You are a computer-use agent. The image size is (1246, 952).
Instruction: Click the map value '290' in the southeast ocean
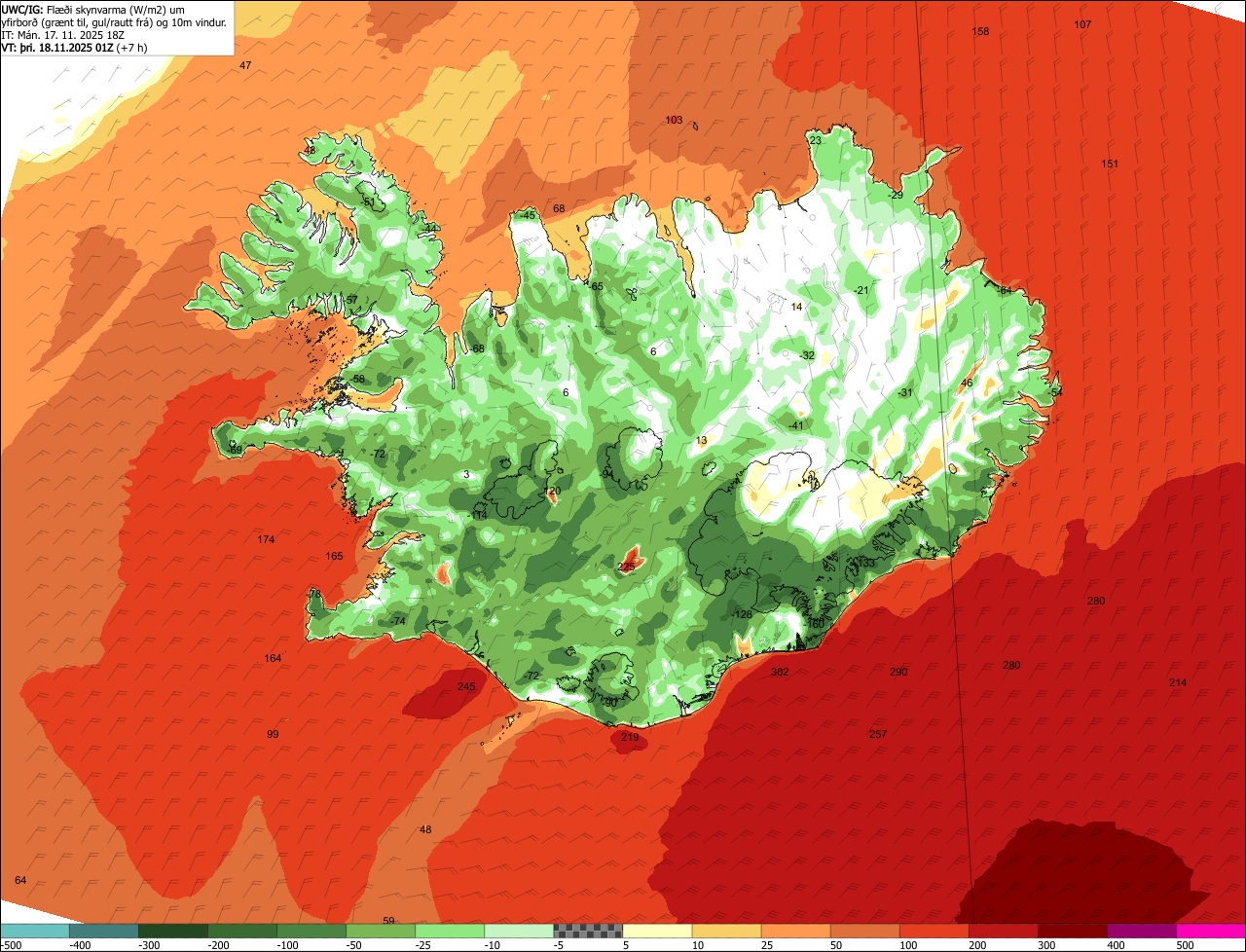898,672
